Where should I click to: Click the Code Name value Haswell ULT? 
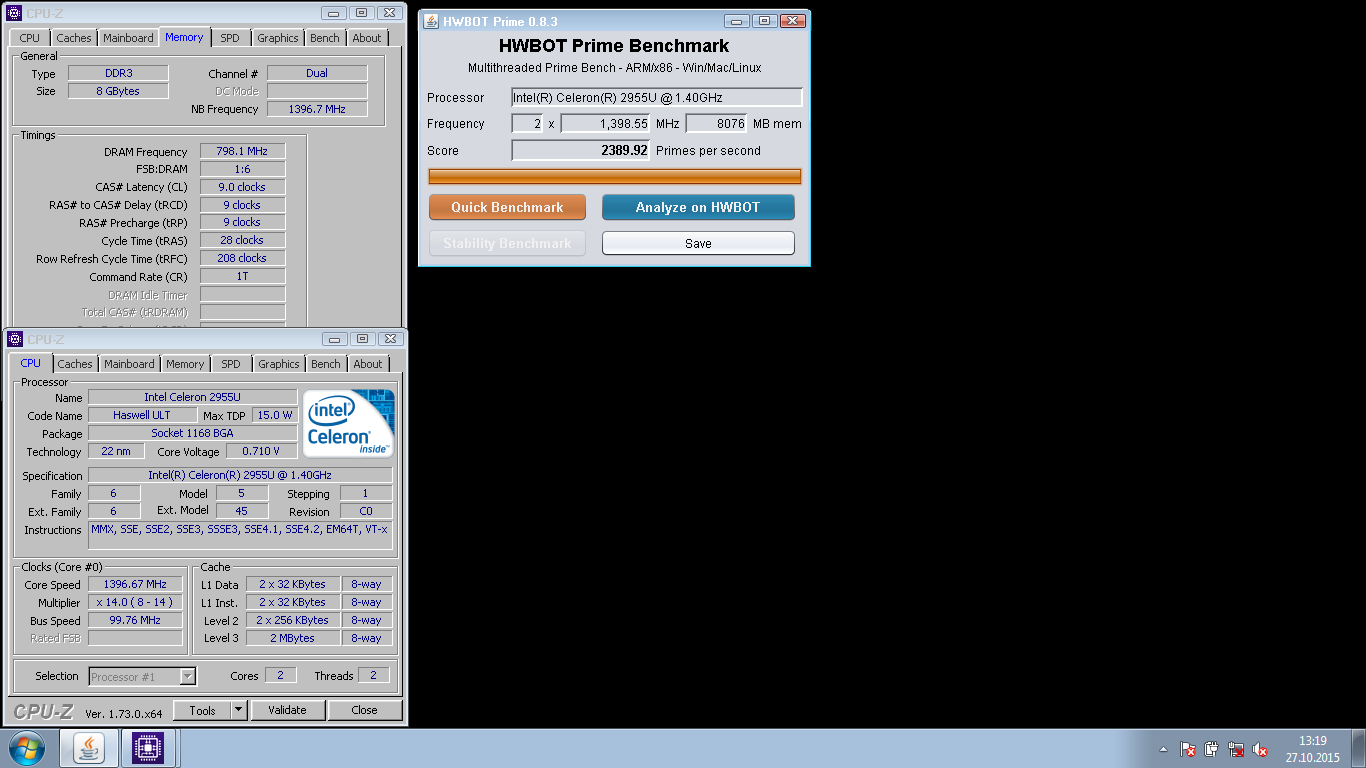tap(142, 415)
